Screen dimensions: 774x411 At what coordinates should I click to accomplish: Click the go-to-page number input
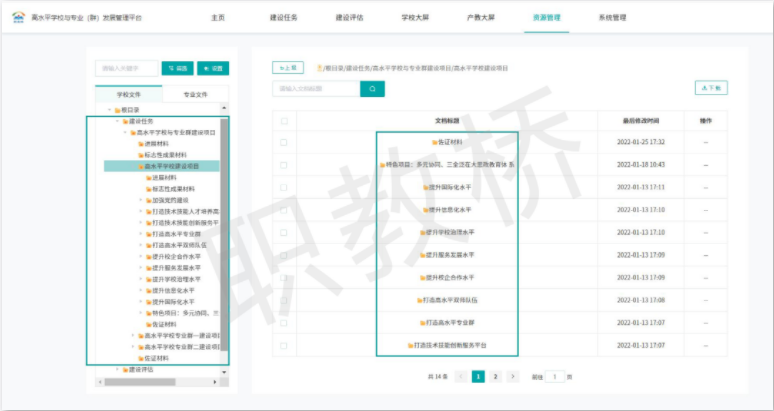(x=555, y=377)
